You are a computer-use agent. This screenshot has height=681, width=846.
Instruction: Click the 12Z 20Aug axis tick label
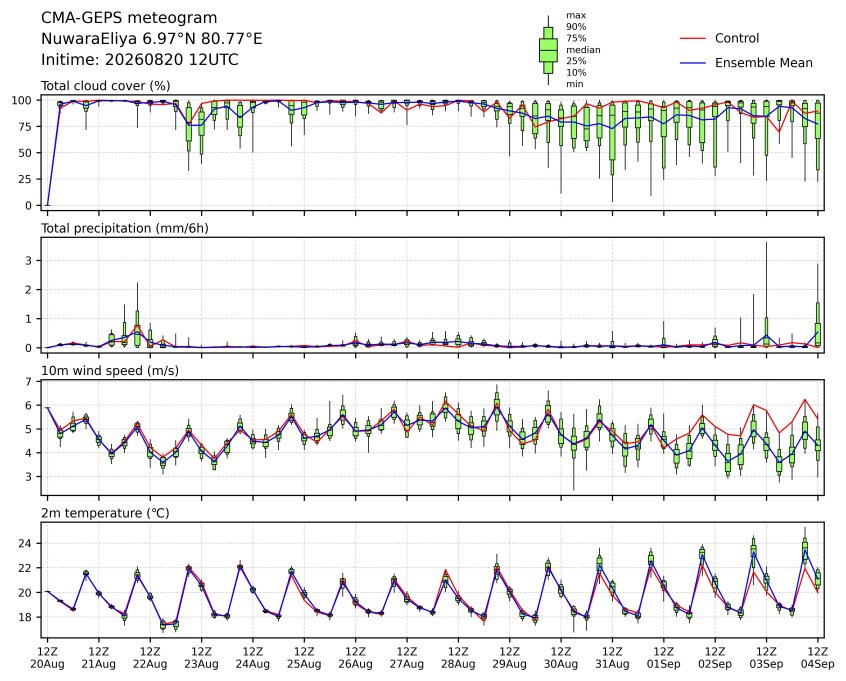[47, 658]
